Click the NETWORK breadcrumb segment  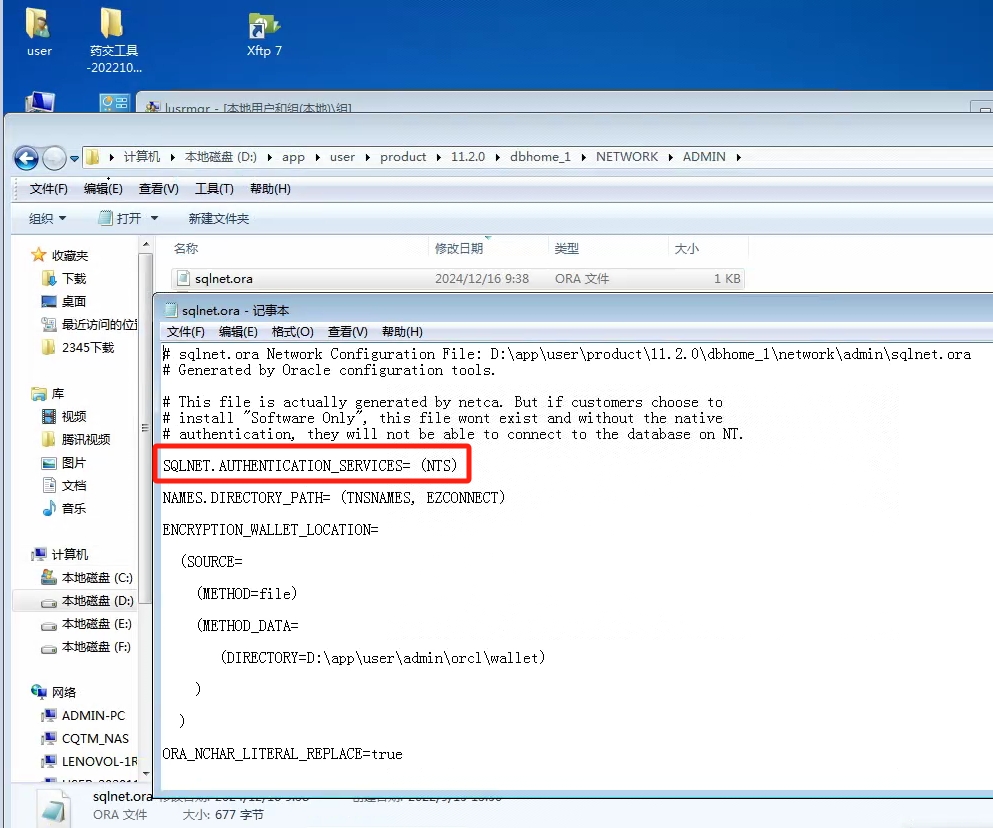coord(626,156)
